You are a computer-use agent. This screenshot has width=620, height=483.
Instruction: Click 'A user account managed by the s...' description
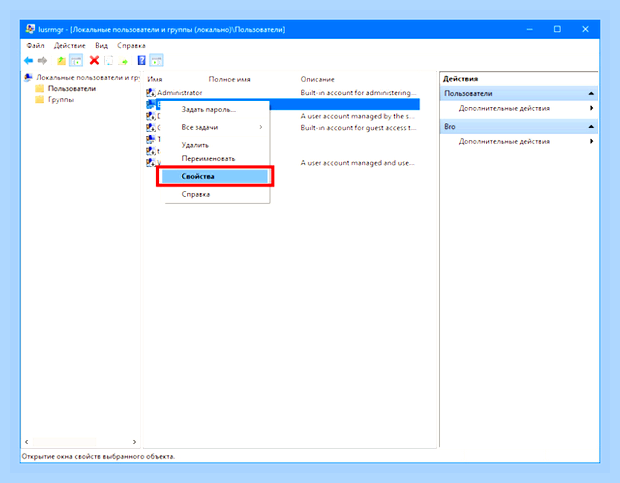pos(357,116)
